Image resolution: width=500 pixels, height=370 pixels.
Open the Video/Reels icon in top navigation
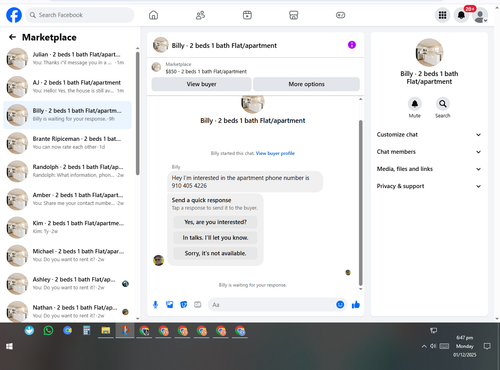(x=247, y=15)
